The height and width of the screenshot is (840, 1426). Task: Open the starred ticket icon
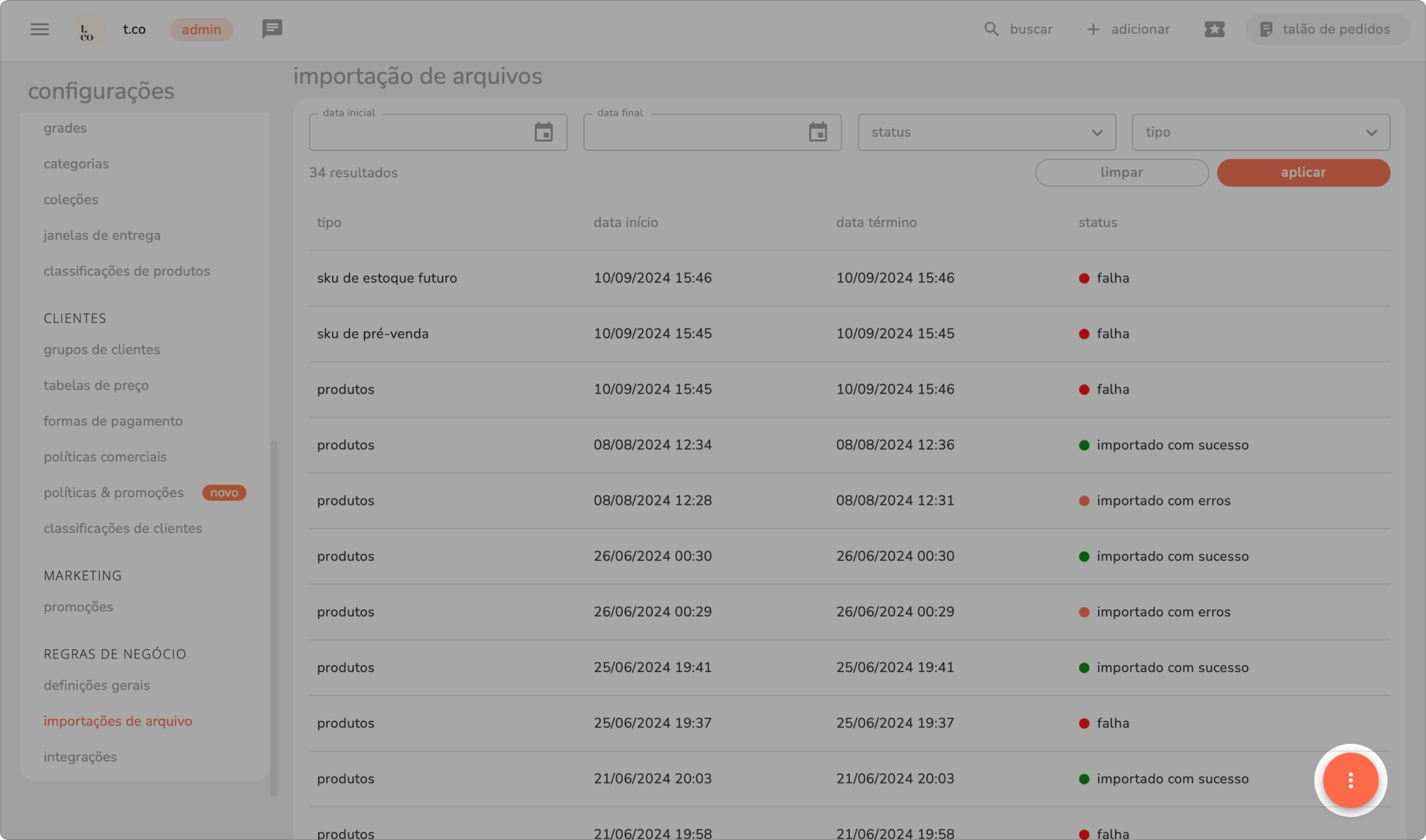point(1214,29)
